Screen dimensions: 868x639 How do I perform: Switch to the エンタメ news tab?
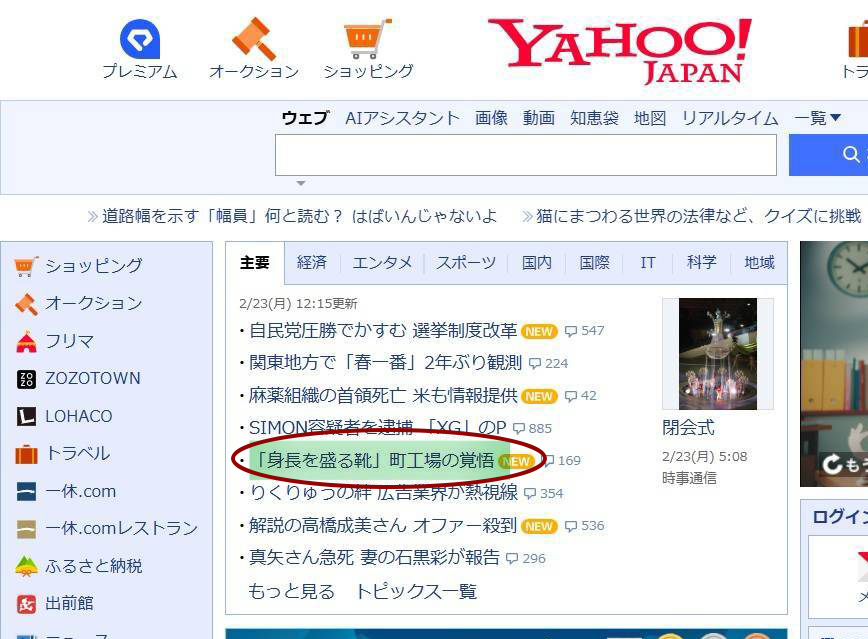[x=382, y=262]
